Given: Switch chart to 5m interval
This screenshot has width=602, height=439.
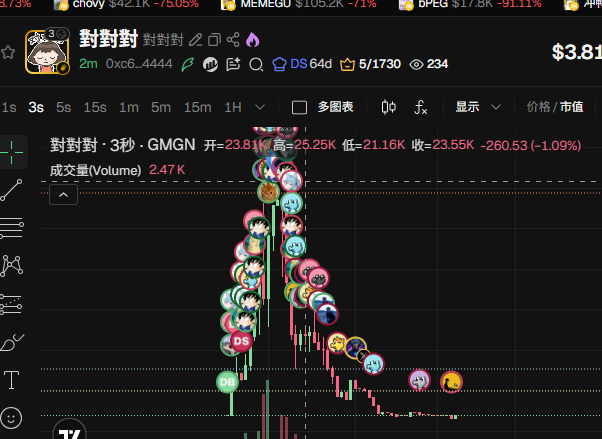Looking at the screenshot, I should point(161,107).
